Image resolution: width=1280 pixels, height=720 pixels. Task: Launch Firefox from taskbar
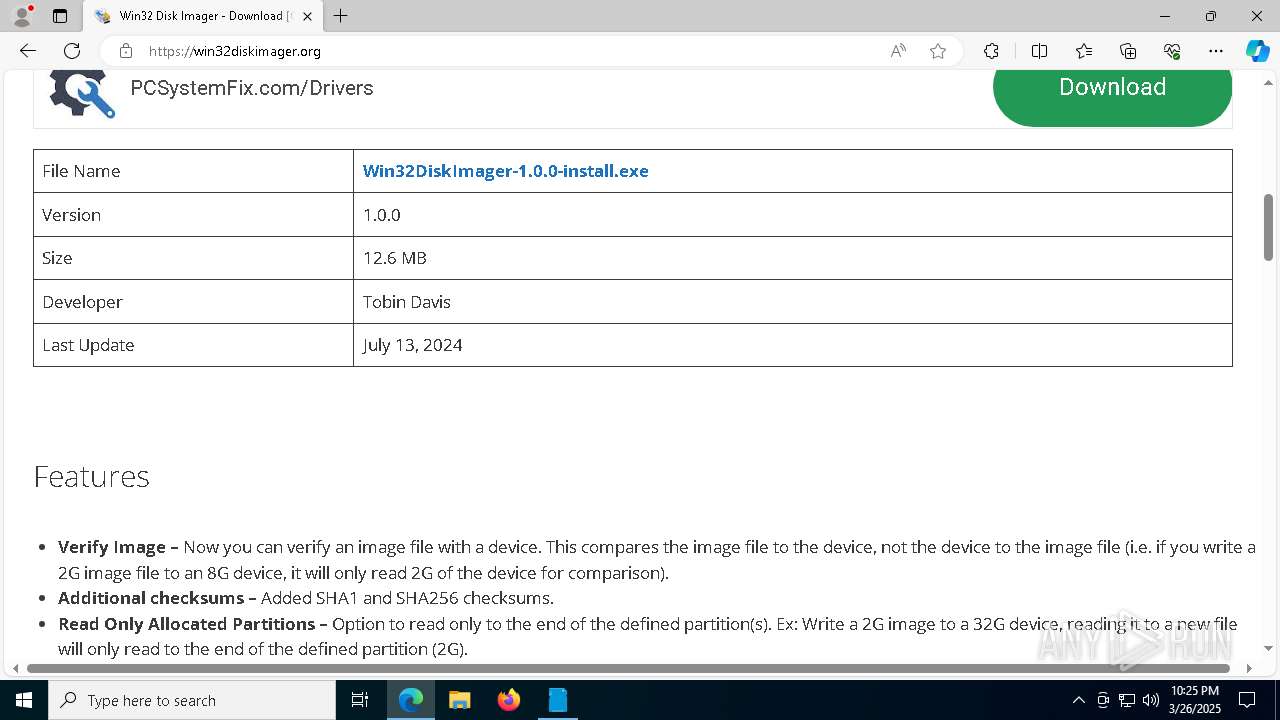pyautogui.click(x=509, y=700)
